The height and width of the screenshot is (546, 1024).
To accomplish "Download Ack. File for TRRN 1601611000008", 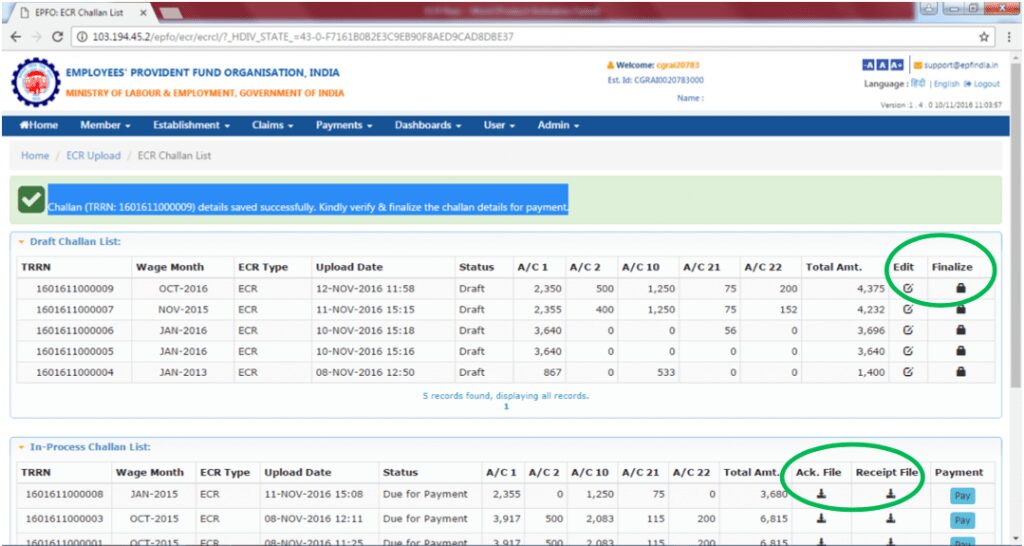I will 821,493.
